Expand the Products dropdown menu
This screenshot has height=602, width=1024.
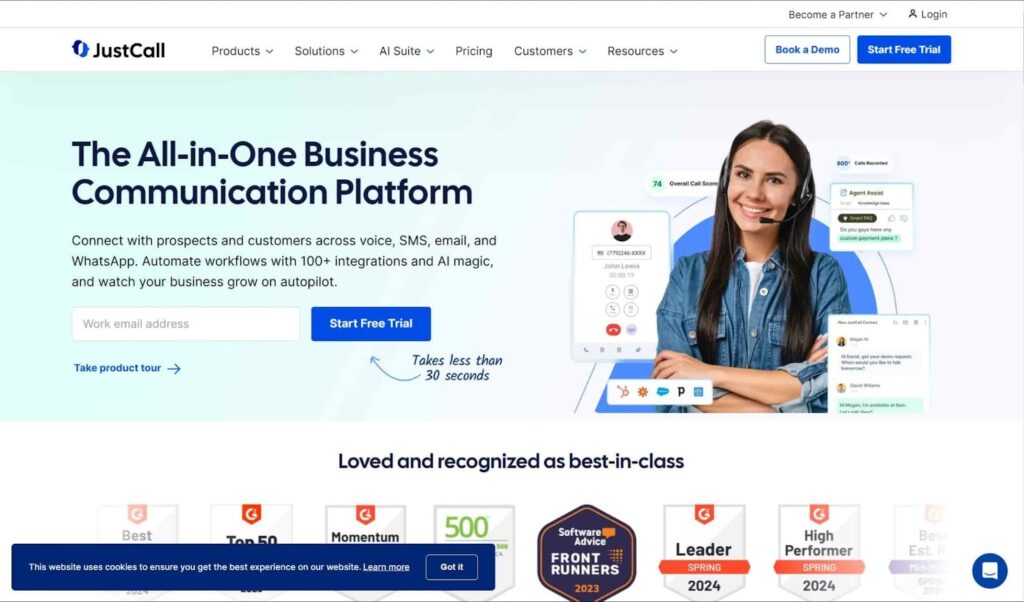[x=242, y=51]
